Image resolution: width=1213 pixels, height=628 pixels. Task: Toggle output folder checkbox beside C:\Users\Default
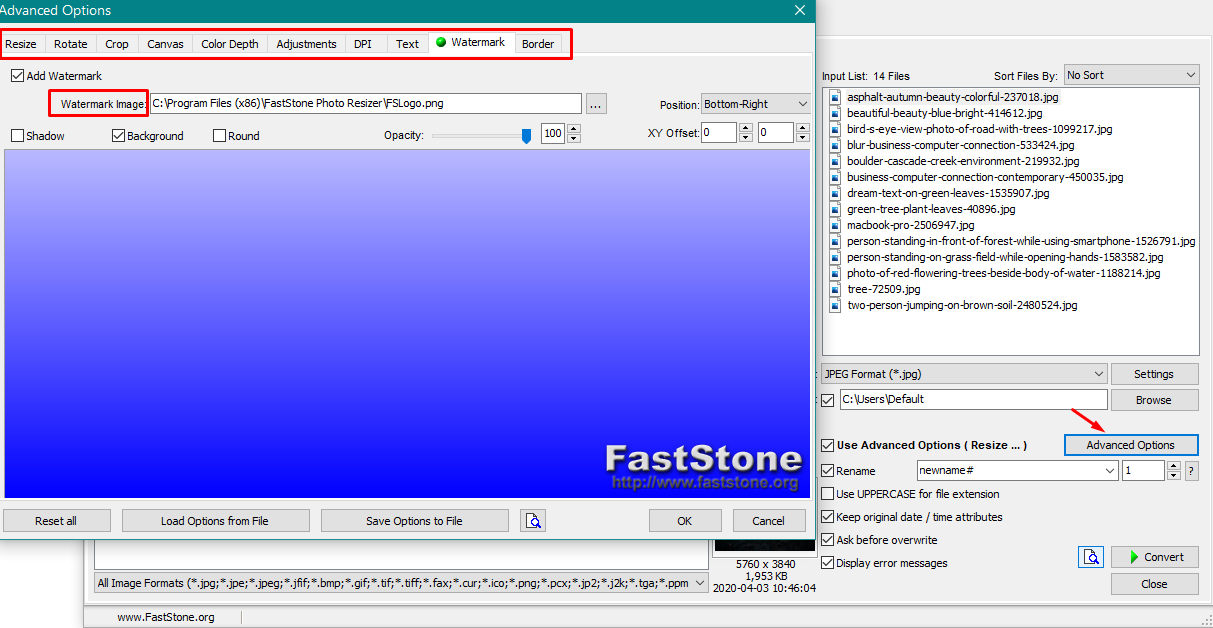[x=827, y=400]
